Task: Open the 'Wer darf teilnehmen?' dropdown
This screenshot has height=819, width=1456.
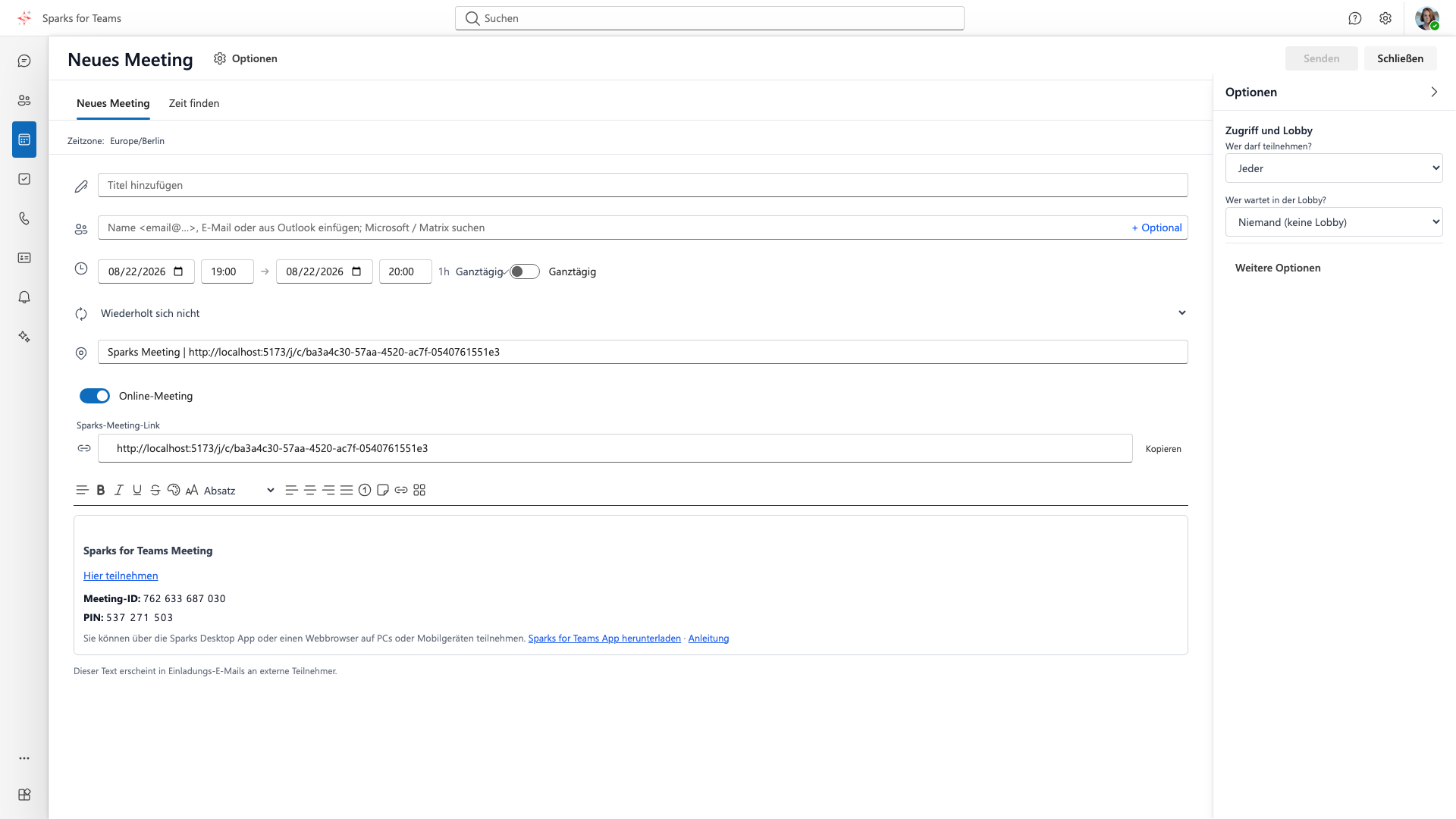Action: click(1334, 168)
